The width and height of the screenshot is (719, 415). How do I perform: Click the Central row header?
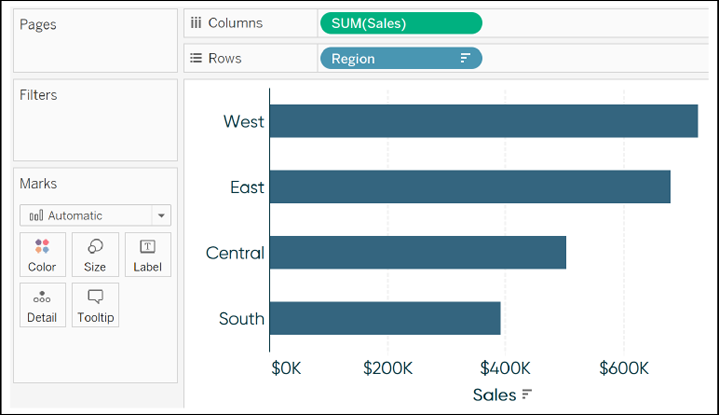pyautogui.click(x=235, y=253)
